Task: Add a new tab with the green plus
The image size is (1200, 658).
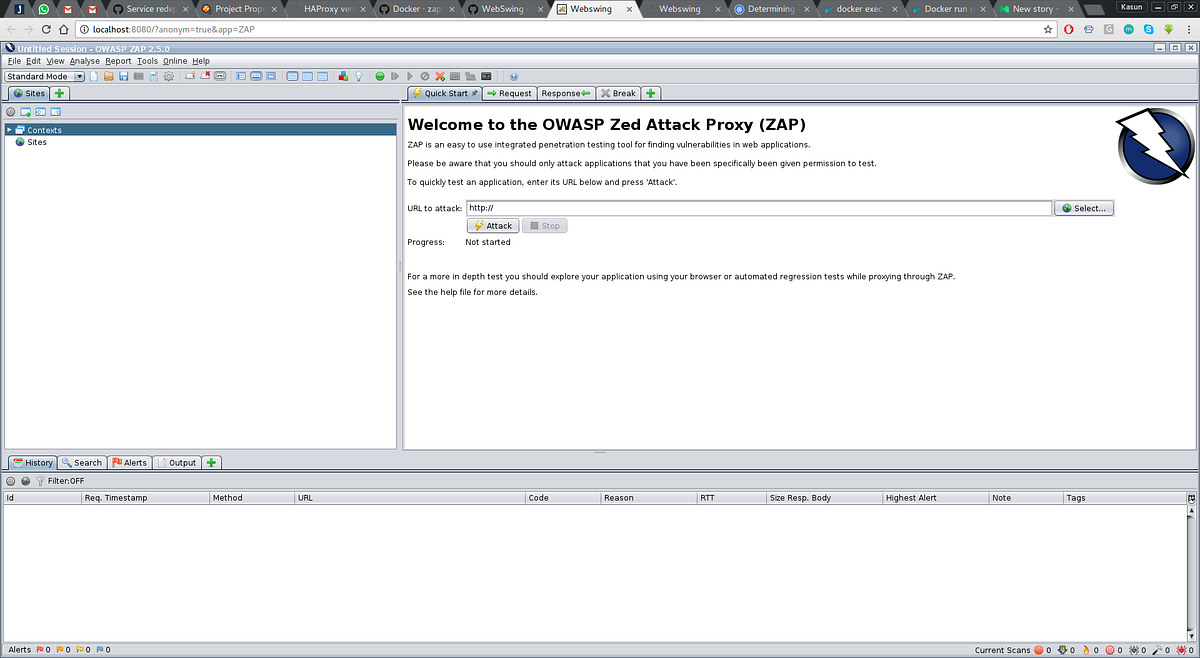Action: pos(650,93)
